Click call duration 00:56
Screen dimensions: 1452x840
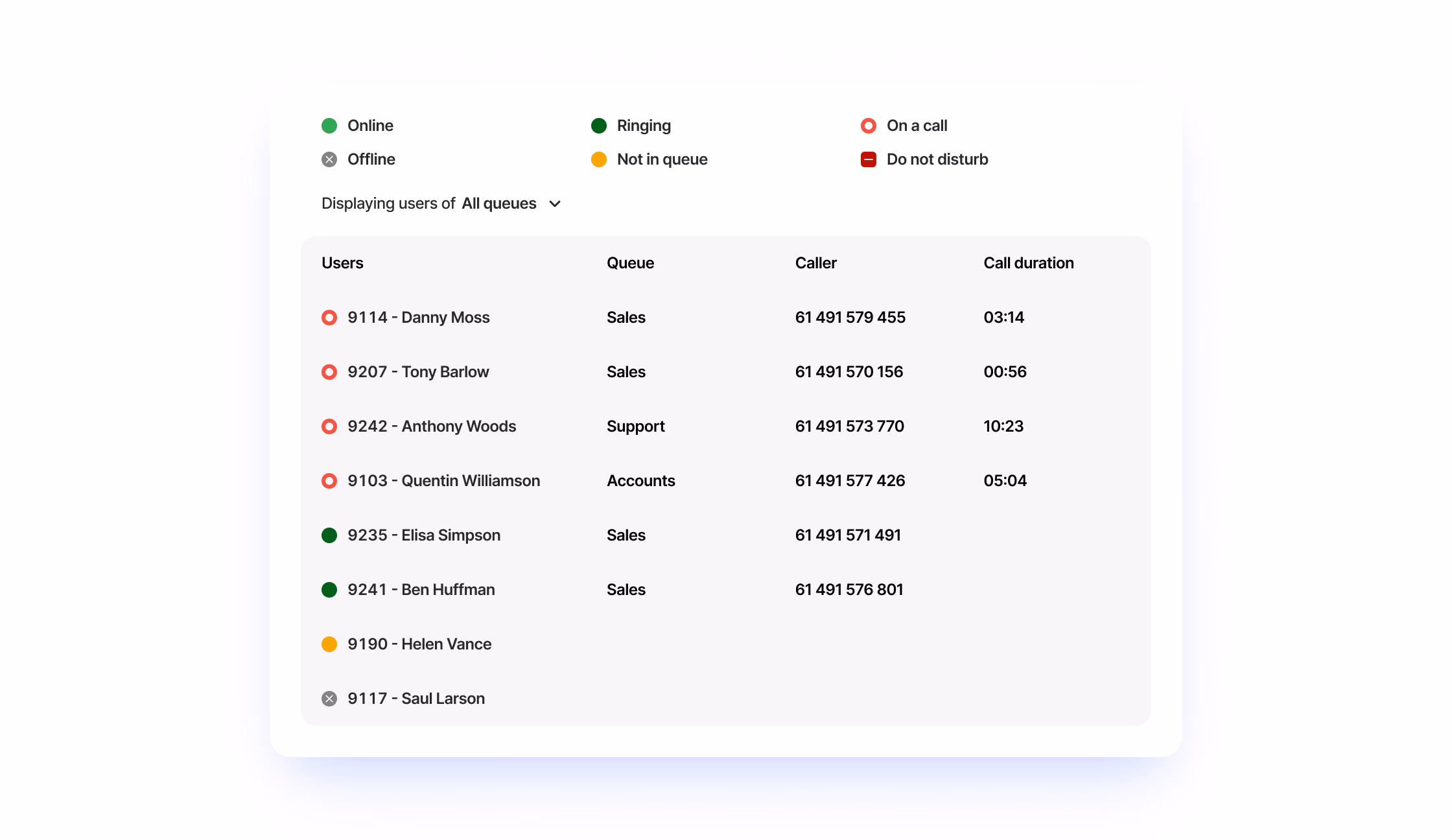(1005, 372)
